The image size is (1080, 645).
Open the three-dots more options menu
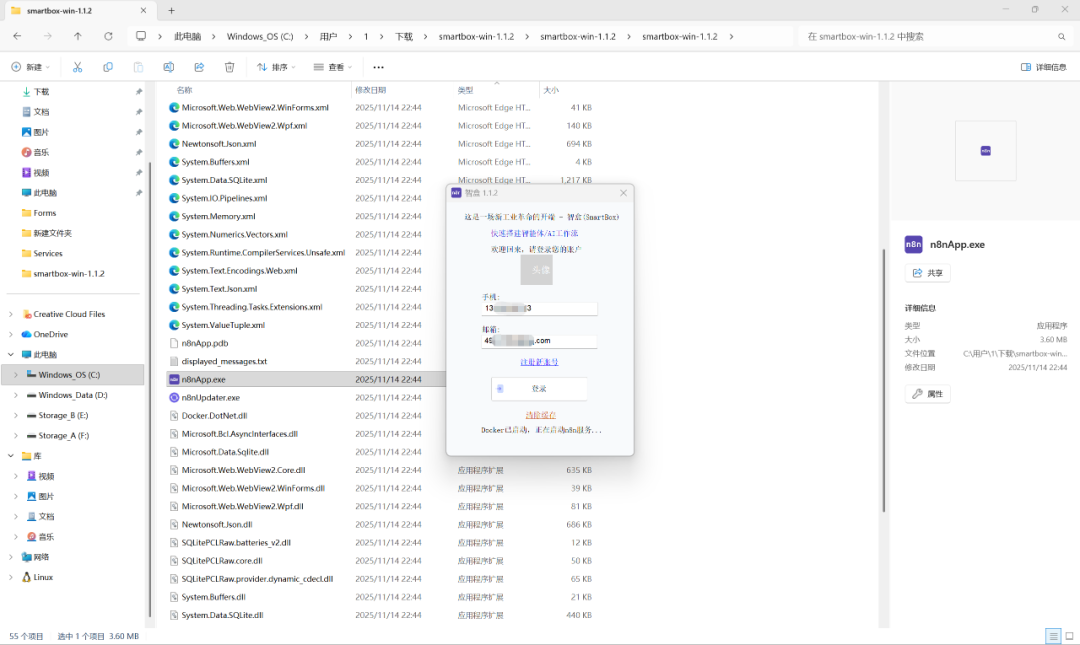[x=378, y=67]
